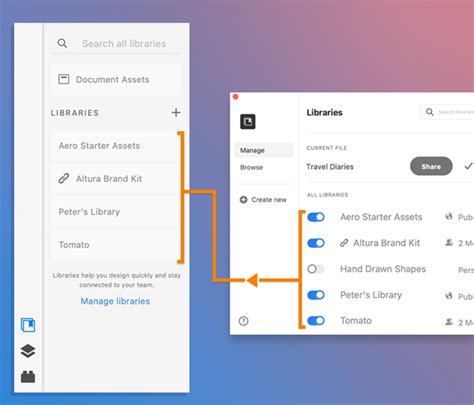Click the Document Assets icon
Viewport: 474px width, 405px height.
[63, 79]
